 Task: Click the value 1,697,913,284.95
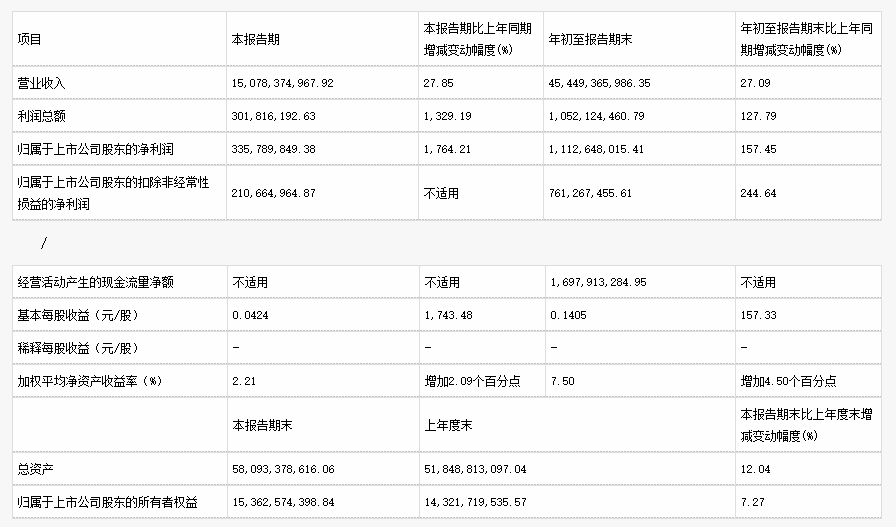(598, 282)
